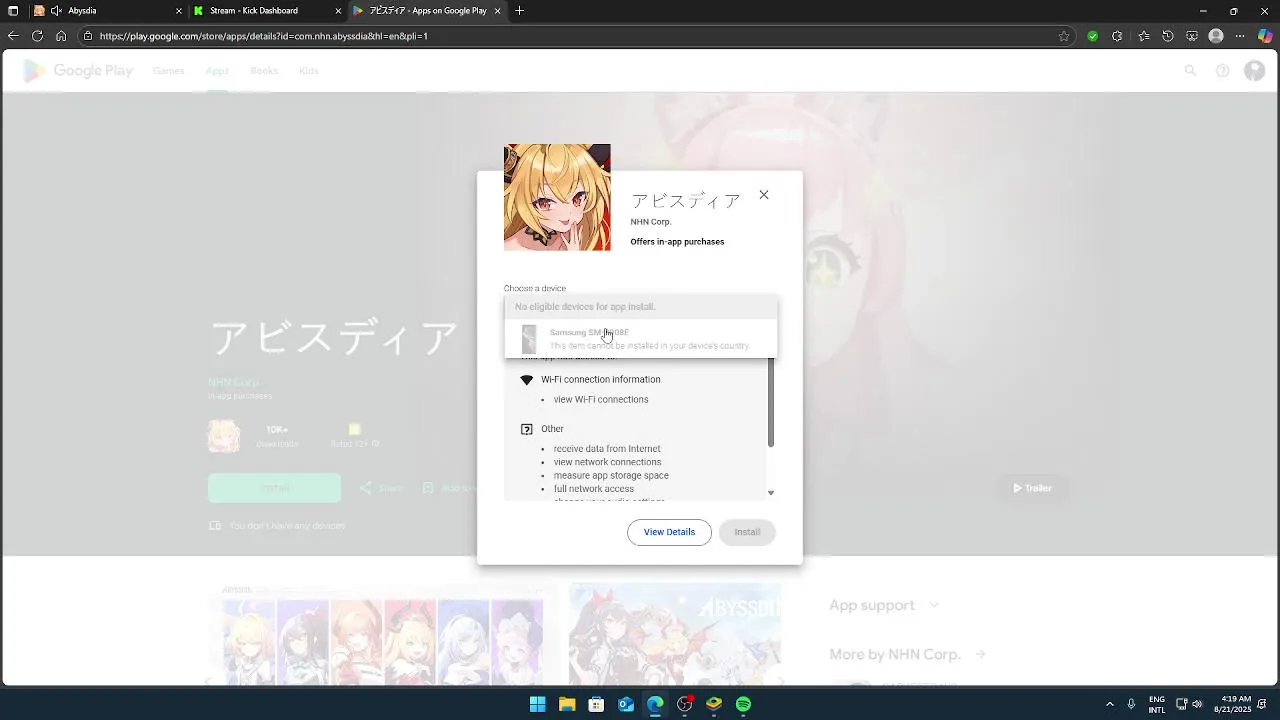The width and height of the screenshot is (1280, 720).
Task: Click the permissions list scrollbar thumb
Action: tap(770, 402)
